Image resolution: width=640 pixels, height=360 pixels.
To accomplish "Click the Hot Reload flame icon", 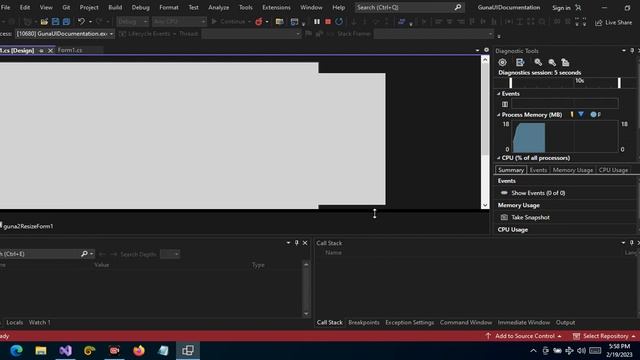I will click(x=258, y=22).
